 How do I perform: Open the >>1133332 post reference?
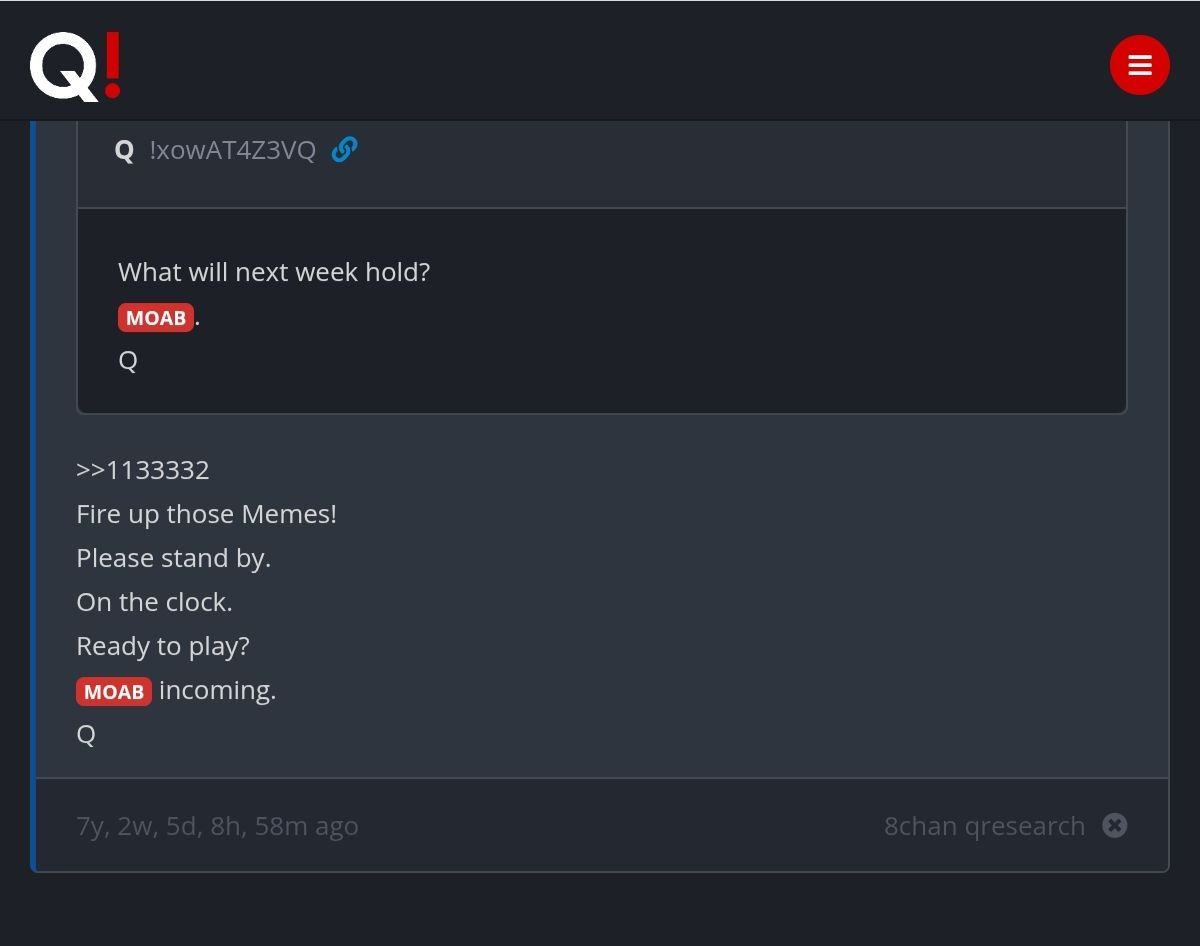pyautogui.click(x=143, y=470)
